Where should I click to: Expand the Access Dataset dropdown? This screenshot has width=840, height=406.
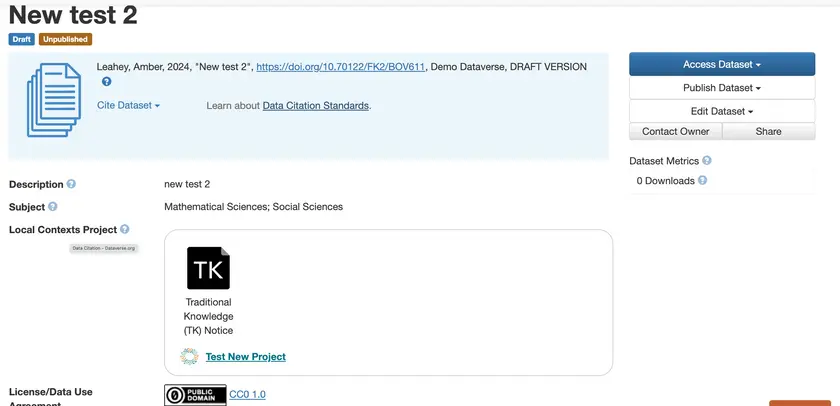722,64
